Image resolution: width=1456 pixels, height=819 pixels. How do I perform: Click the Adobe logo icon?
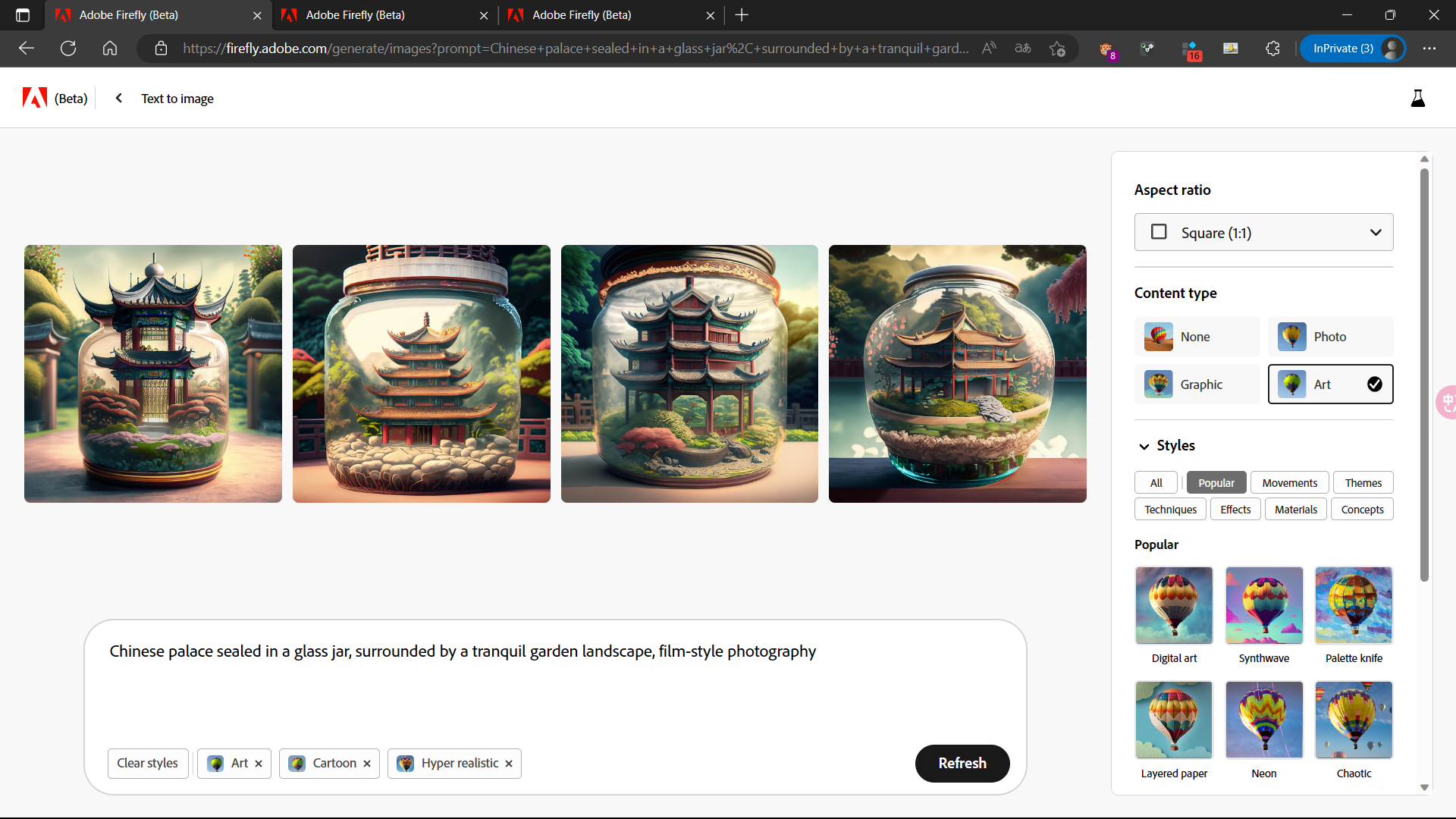(x=35, y=98)
